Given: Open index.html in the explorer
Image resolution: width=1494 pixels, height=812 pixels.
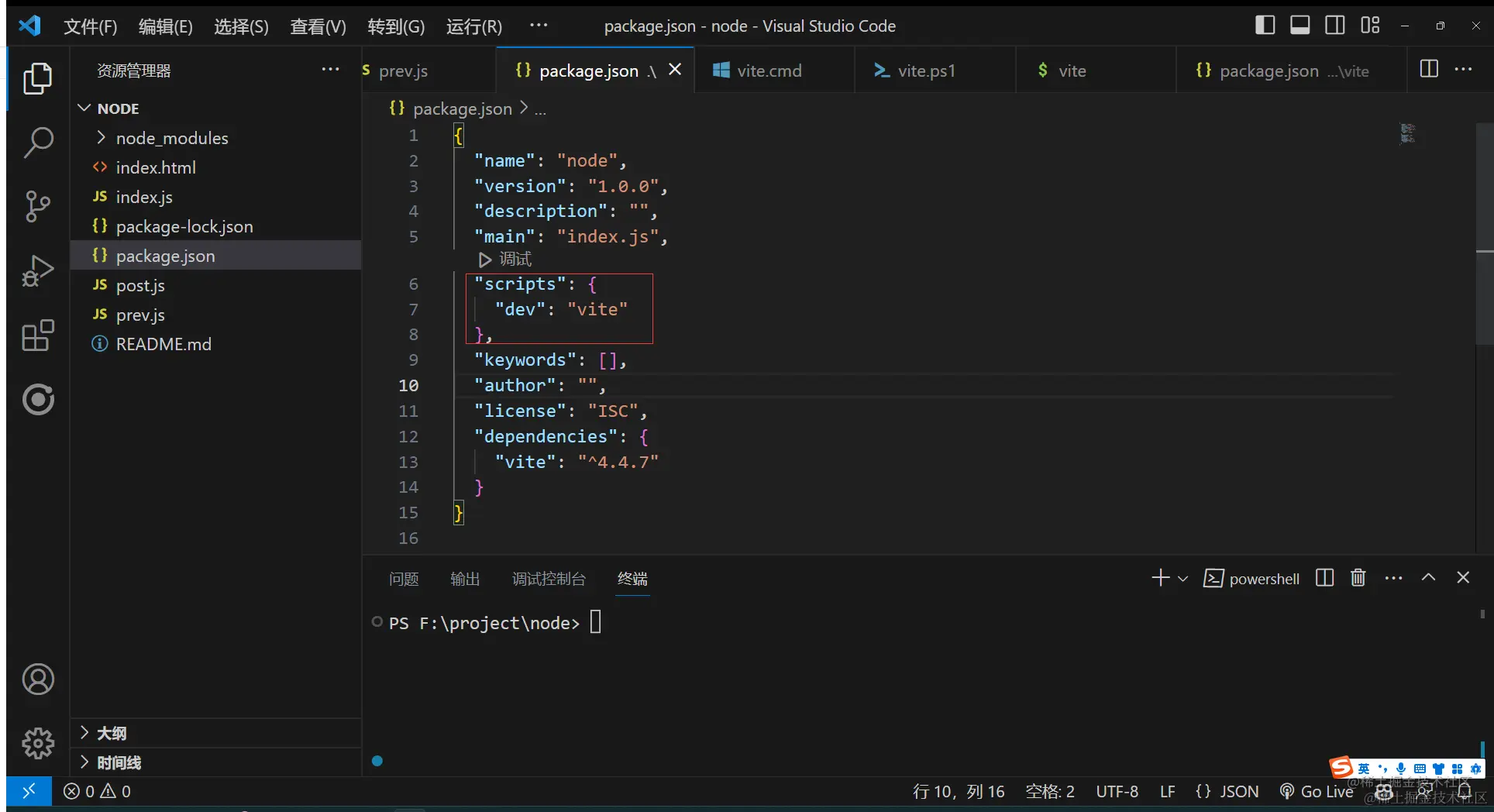Looking at the screenshot, I should coord(217,167).
